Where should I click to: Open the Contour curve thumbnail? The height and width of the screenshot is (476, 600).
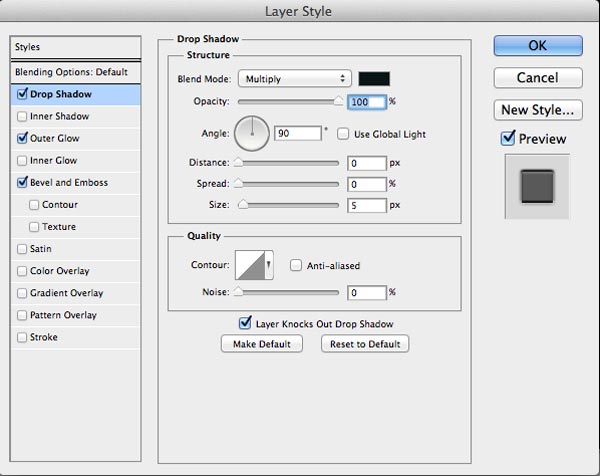coord(252,265)
